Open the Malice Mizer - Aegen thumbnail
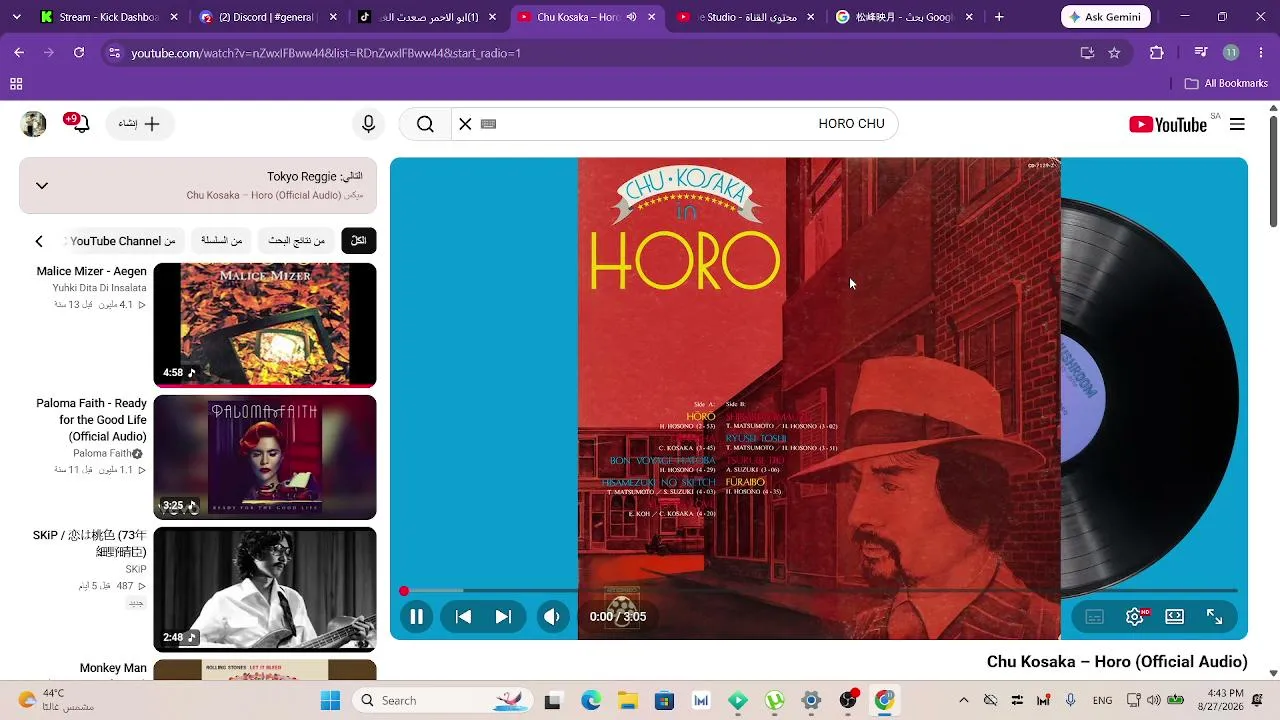Viewport: 1280px width, 720px height. pyautogui.click(x=265, y=325)
